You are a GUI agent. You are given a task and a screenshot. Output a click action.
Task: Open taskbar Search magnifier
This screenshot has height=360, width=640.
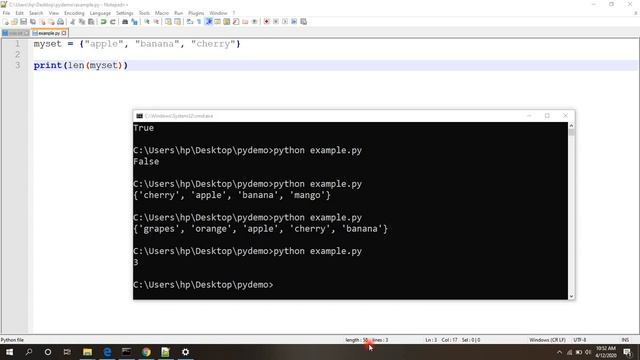coord(29,352)
